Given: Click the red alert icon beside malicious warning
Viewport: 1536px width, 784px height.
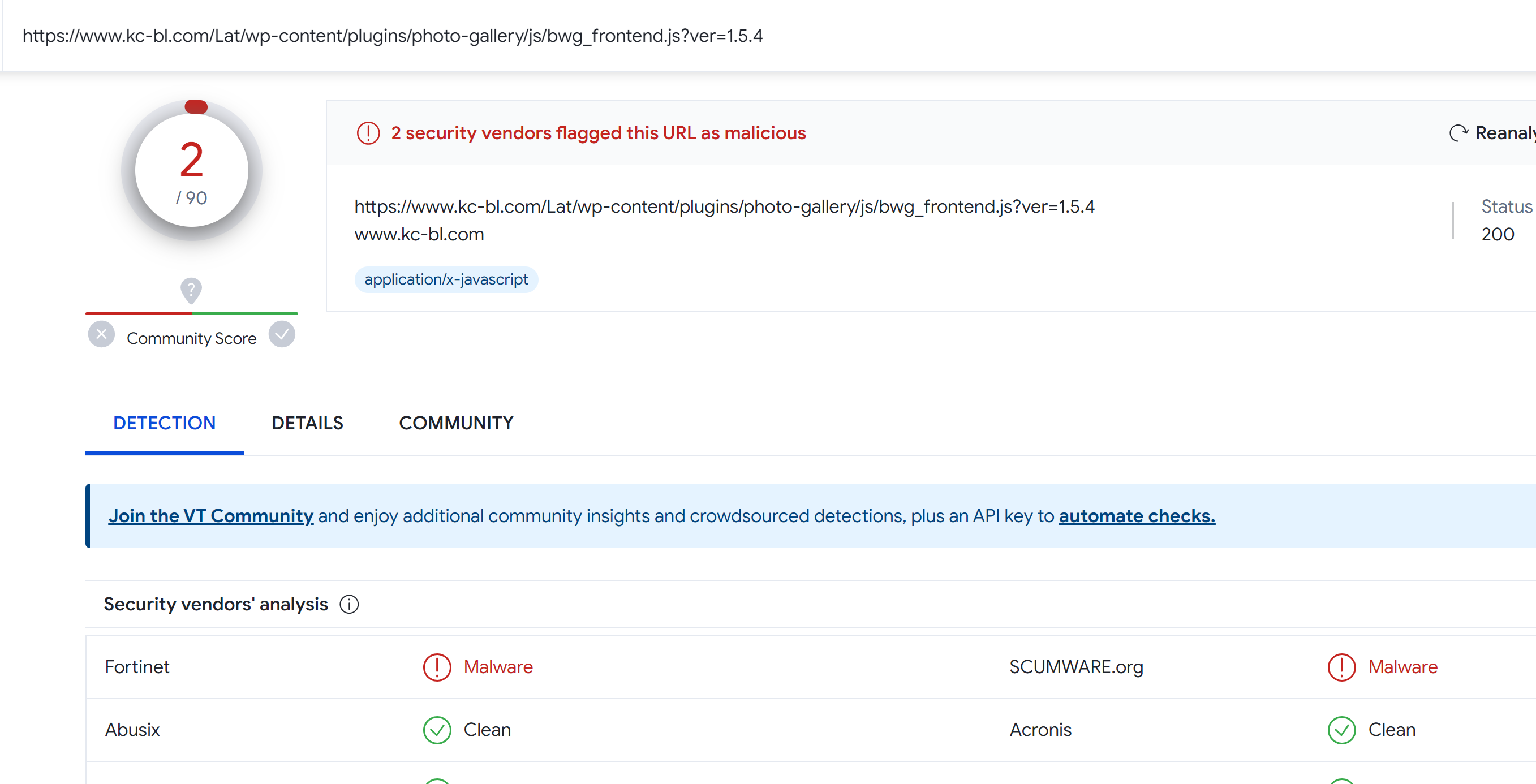Looking at the screenshot, I should (x=368, y=133).
